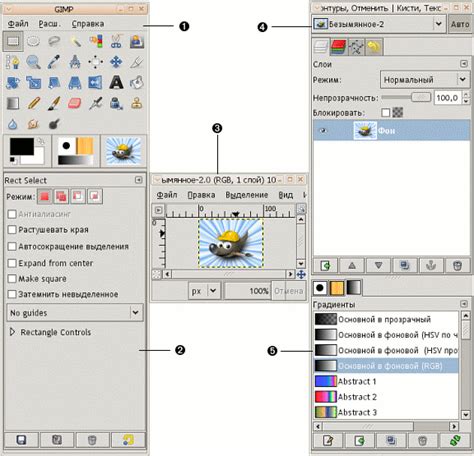Open the px unit dropdown
The image size is (474, 456).
tap(203, 291)
